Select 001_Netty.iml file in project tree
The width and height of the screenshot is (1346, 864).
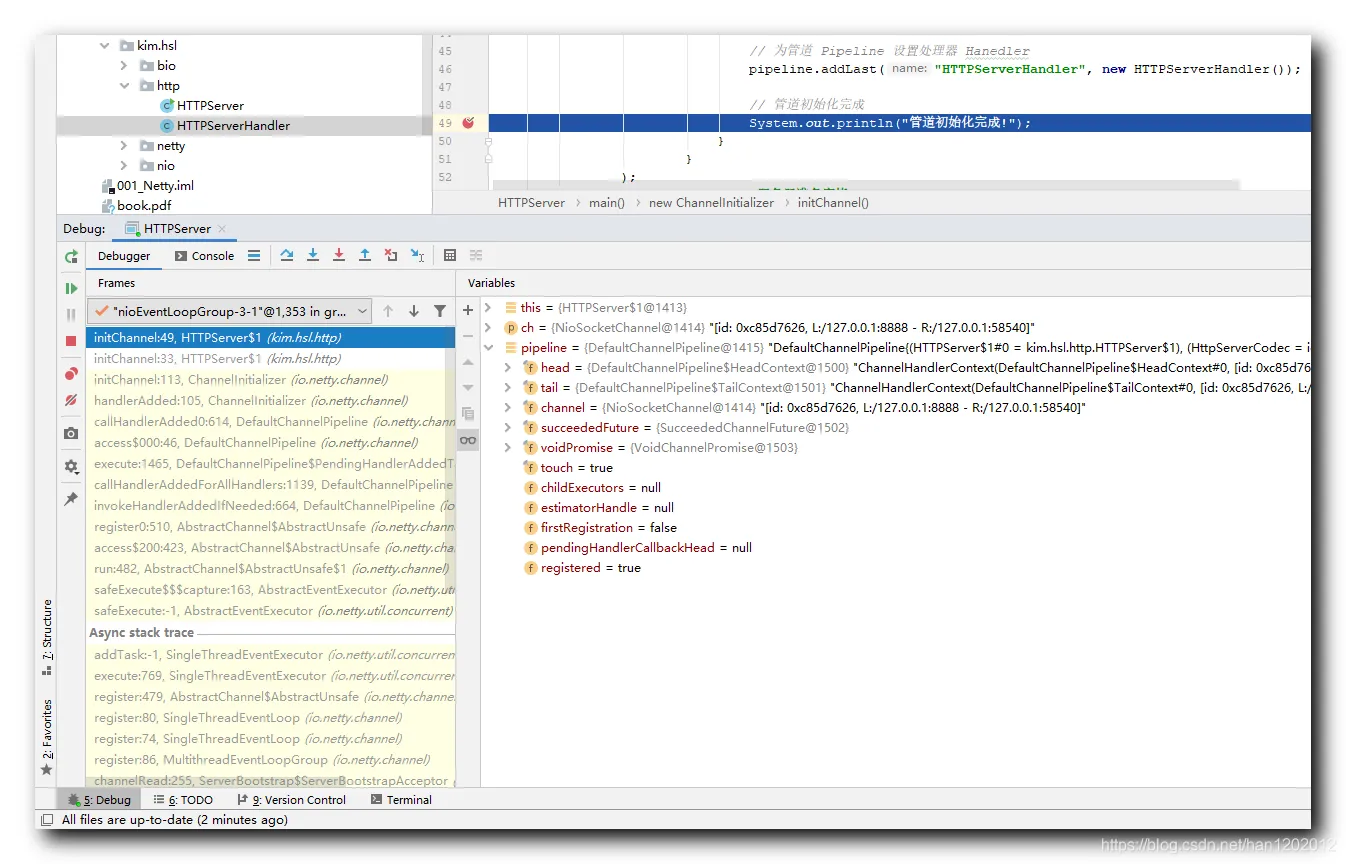155,186
